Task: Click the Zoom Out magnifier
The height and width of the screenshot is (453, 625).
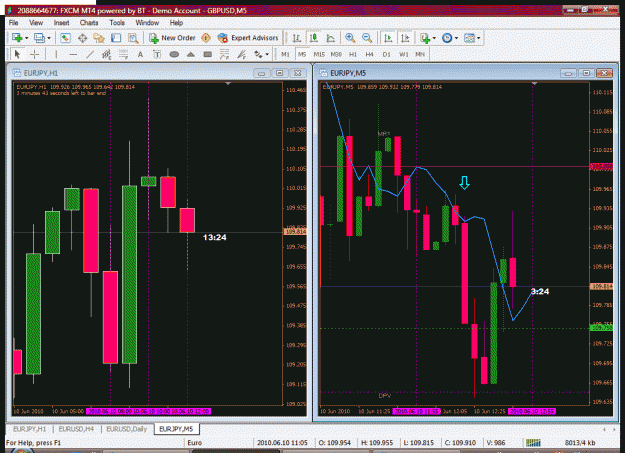Action: (367, 38)
